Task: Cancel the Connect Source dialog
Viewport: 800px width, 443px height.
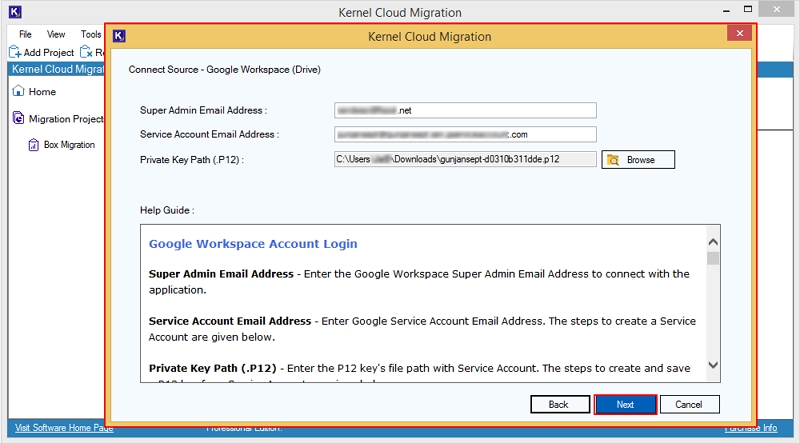Action: click(x=689, y=404)
